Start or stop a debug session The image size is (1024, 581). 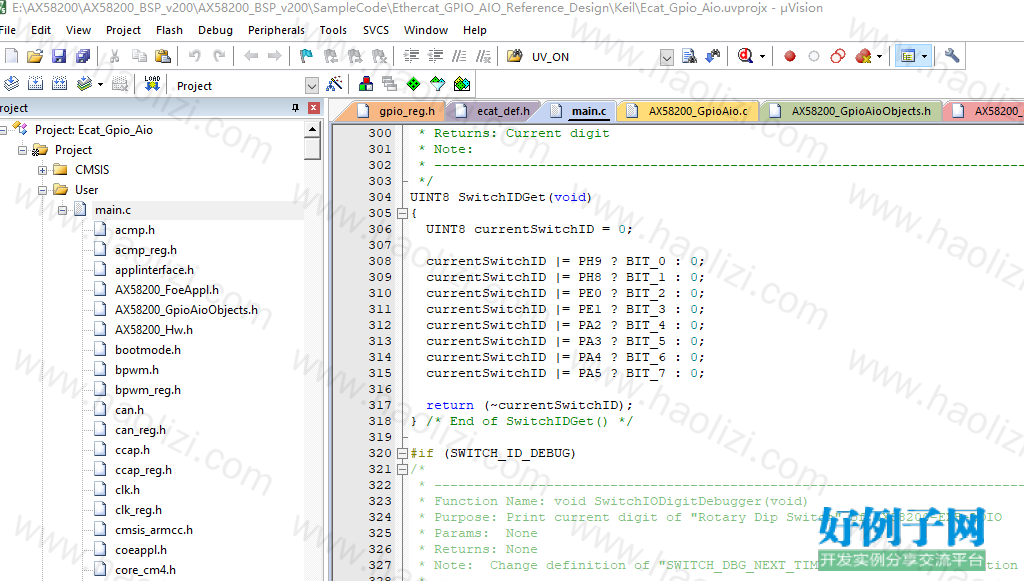tap(745, 56)
